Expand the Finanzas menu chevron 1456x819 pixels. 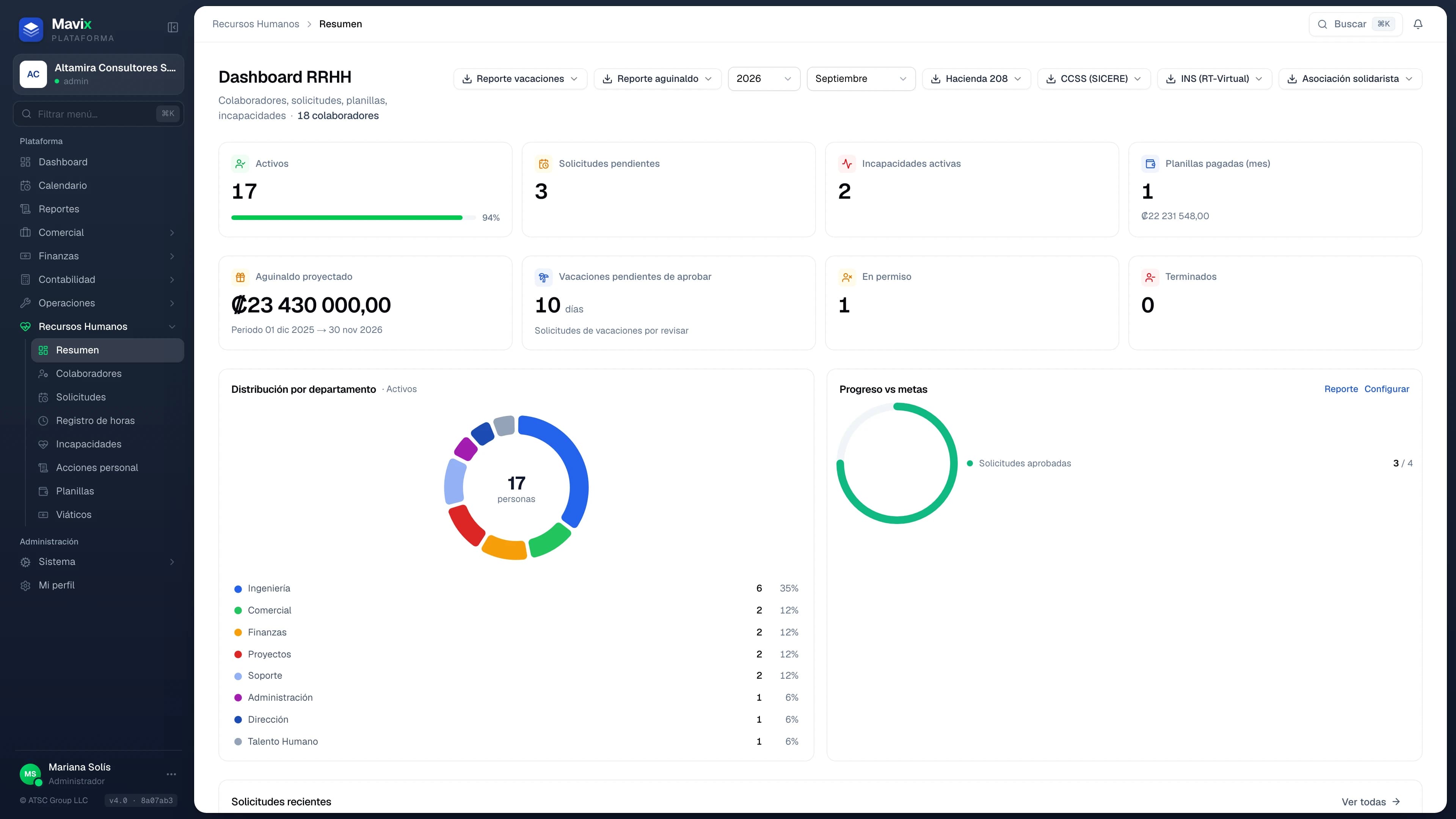(x=172, y=256)
